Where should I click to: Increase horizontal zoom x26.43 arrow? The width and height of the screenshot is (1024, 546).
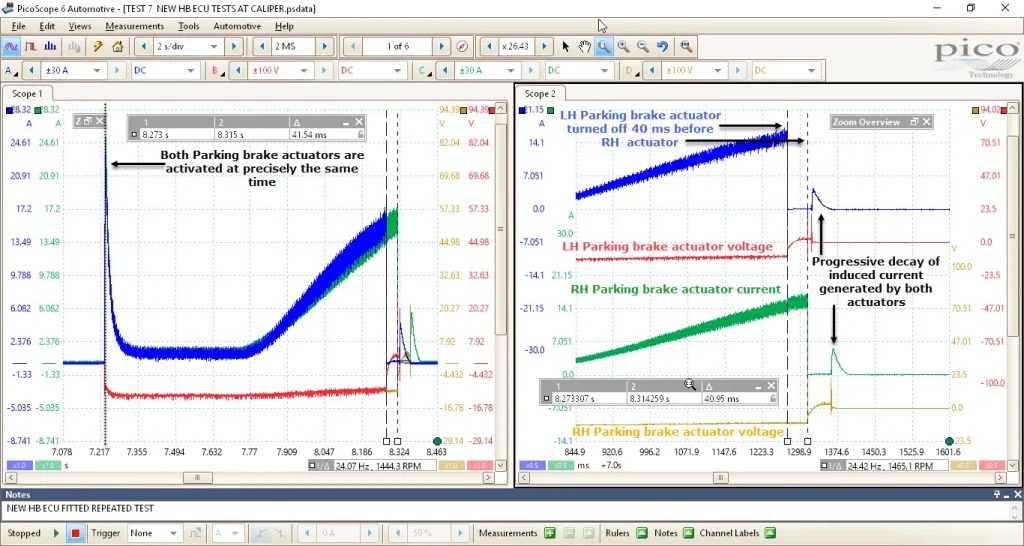(545, 46)
